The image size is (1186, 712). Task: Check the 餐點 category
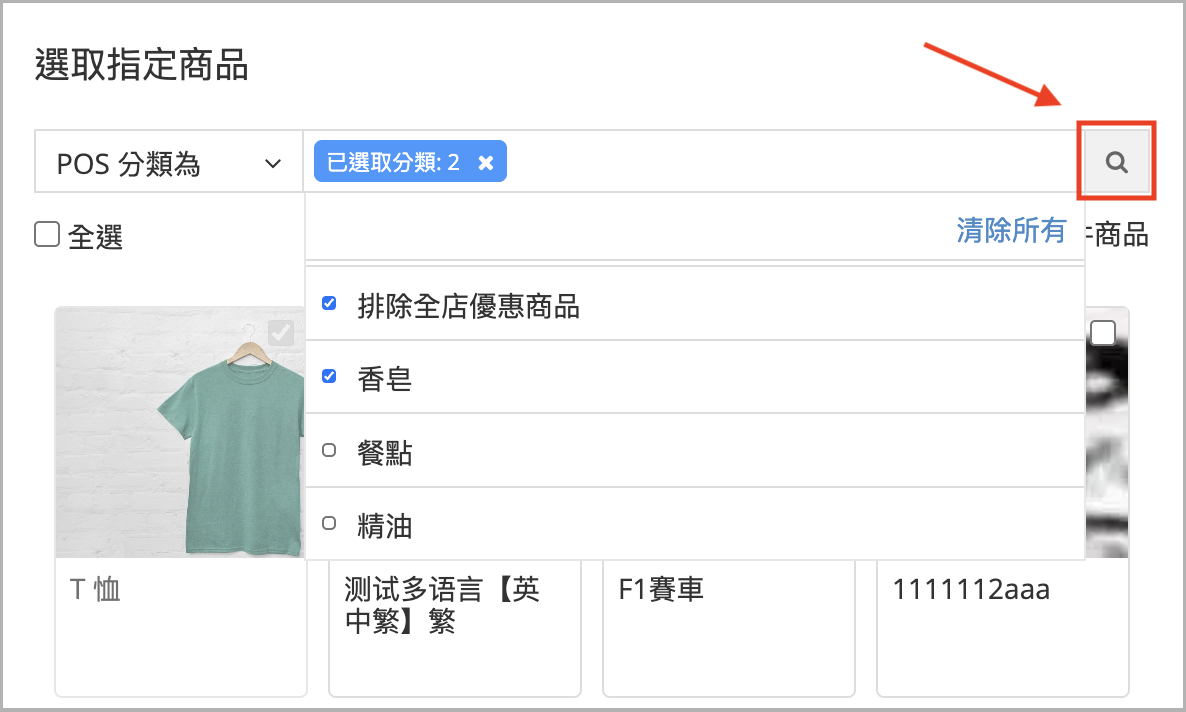(x=329, y=450)
